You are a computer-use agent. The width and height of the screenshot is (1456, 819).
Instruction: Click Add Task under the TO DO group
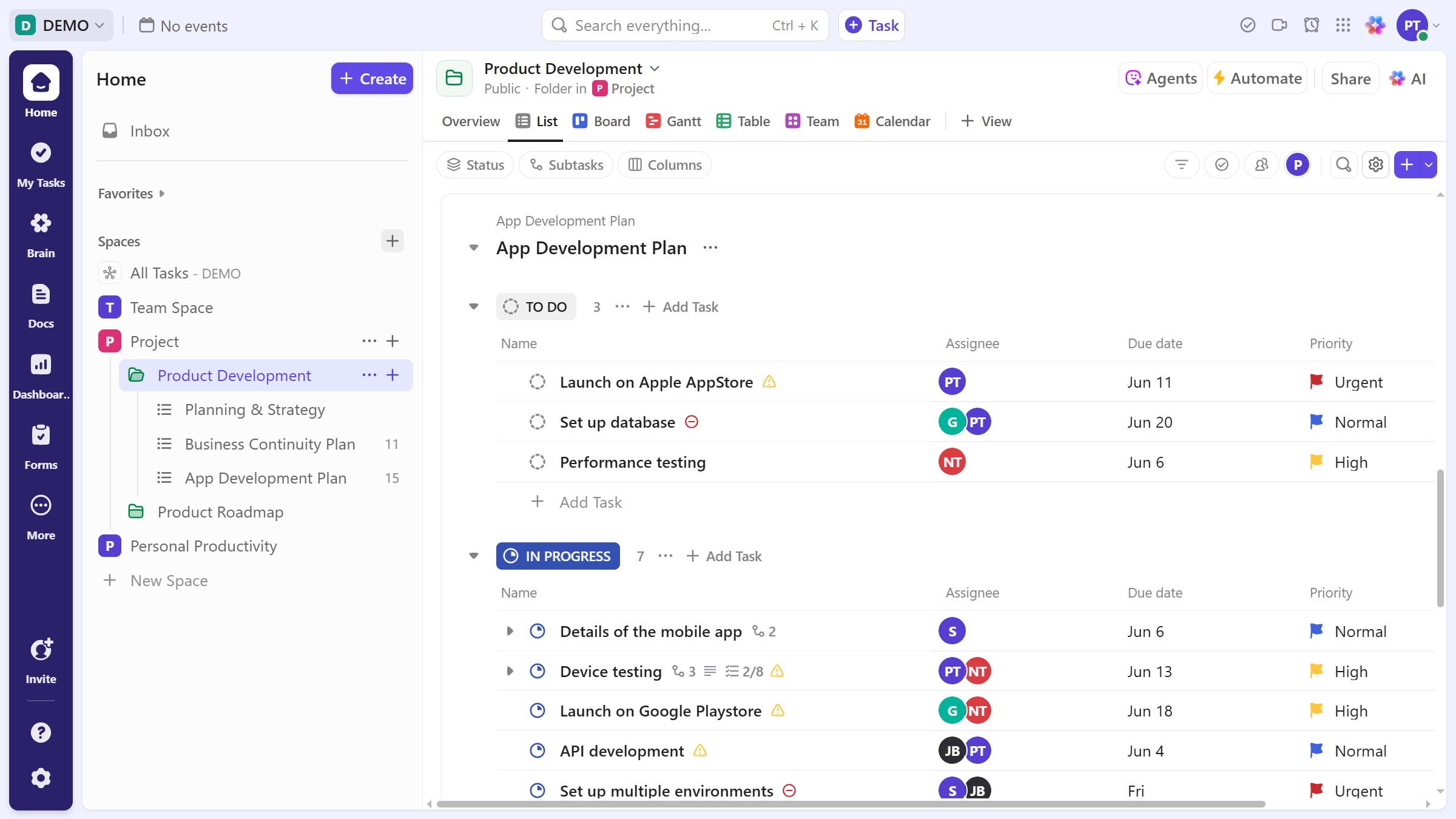pos(680,306)
